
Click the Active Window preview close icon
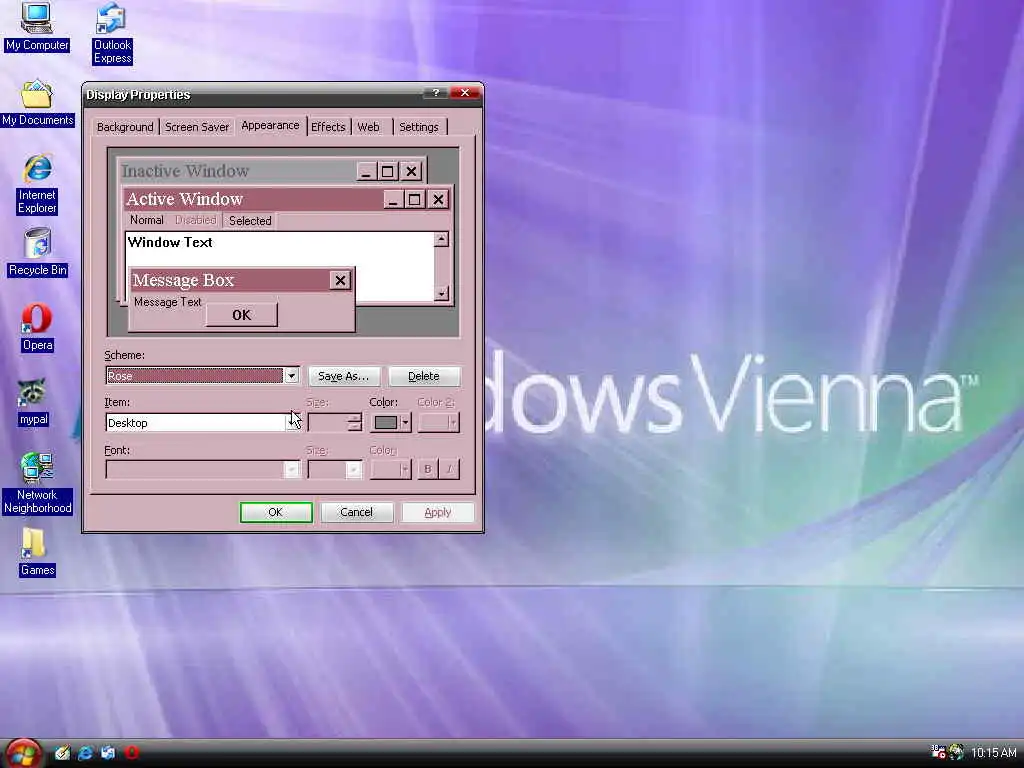pyautogui.click(x=438, y=199)
